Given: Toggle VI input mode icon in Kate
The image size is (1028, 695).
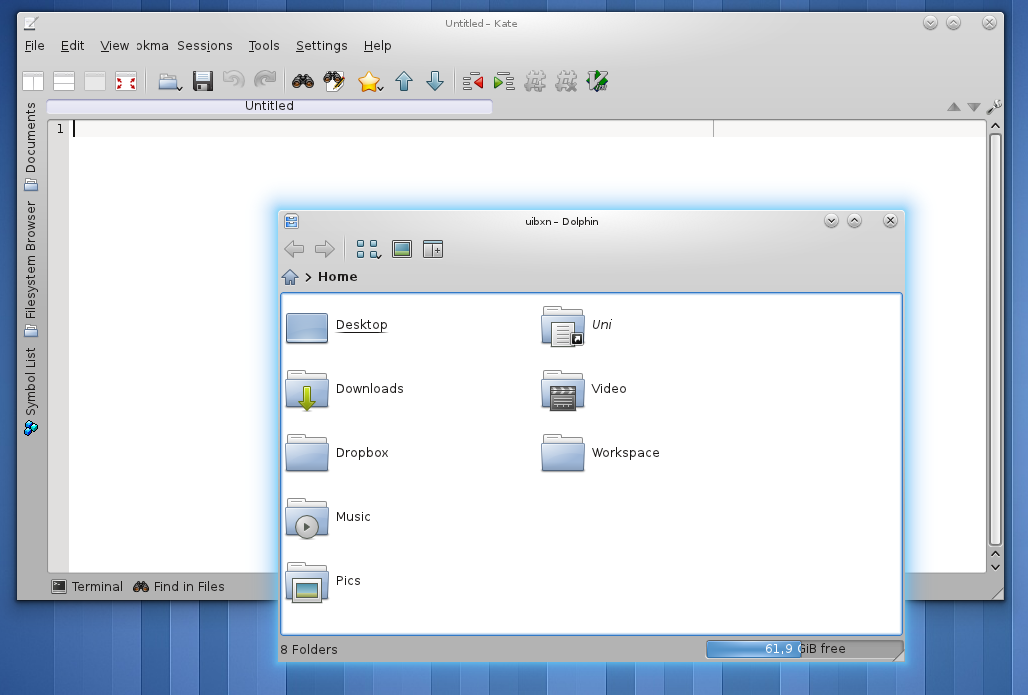Looking at the screenshot, I should [597, 81].
